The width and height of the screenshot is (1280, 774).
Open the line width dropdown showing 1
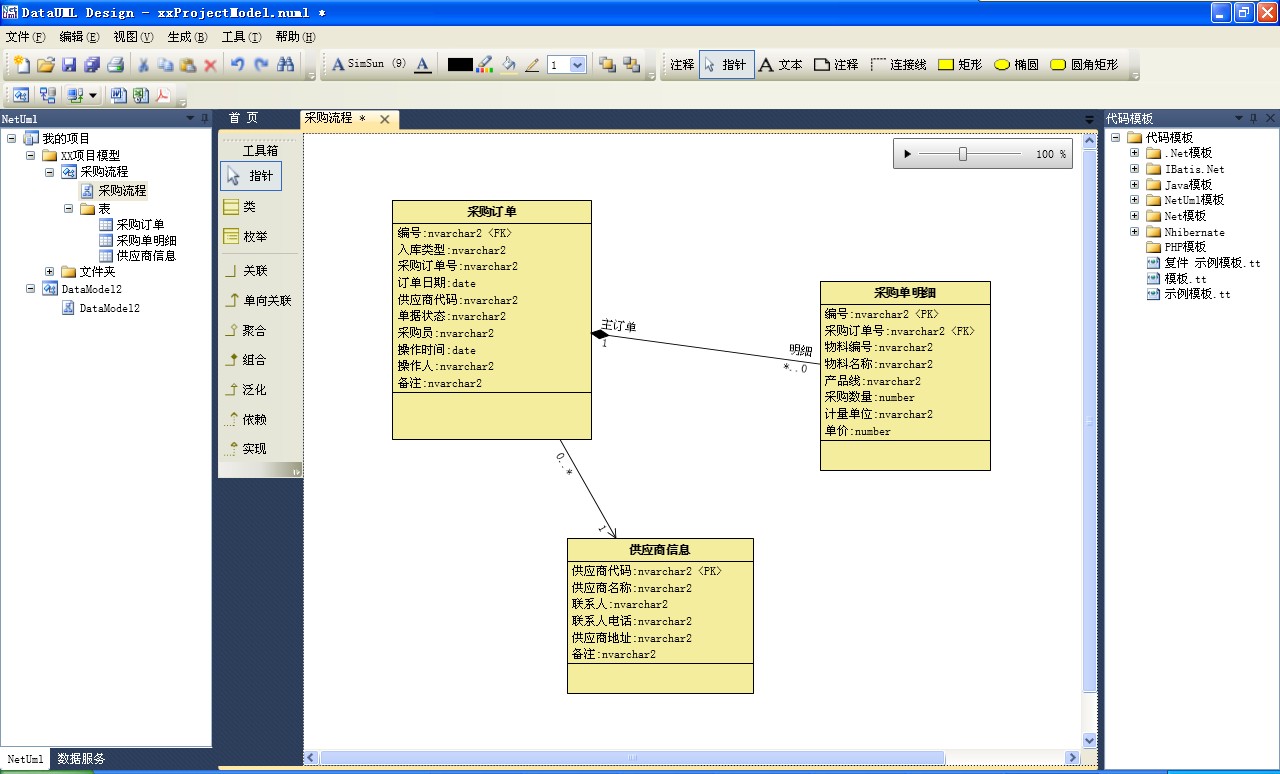coord(577,65)
